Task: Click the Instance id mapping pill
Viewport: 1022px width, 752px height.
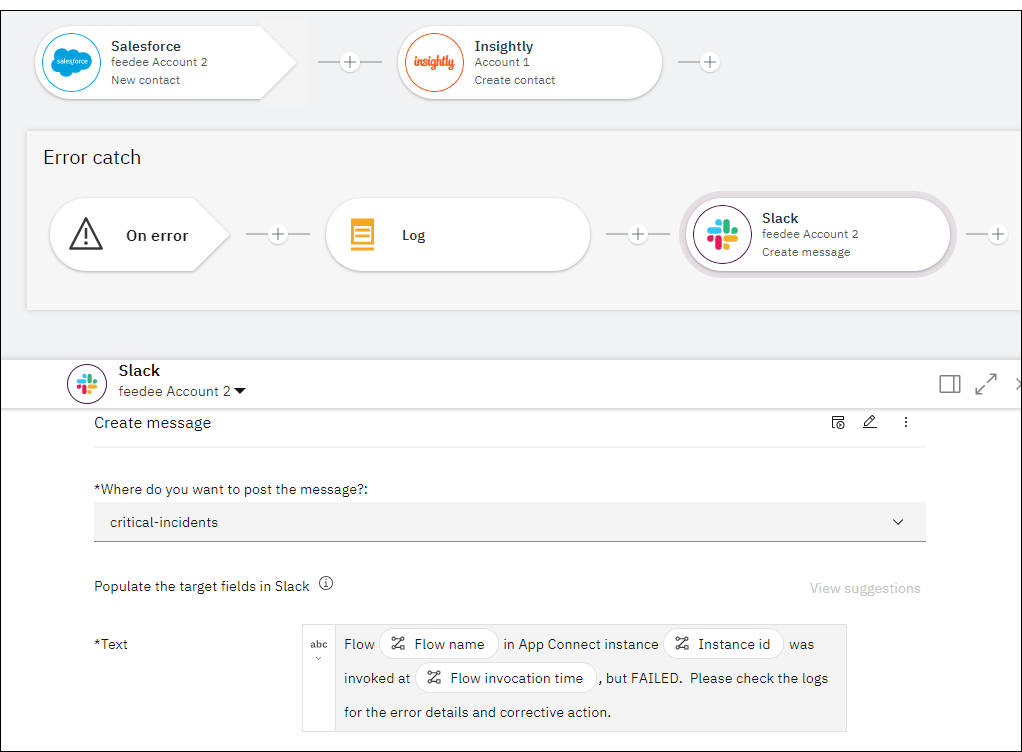Action: [723, 644]
